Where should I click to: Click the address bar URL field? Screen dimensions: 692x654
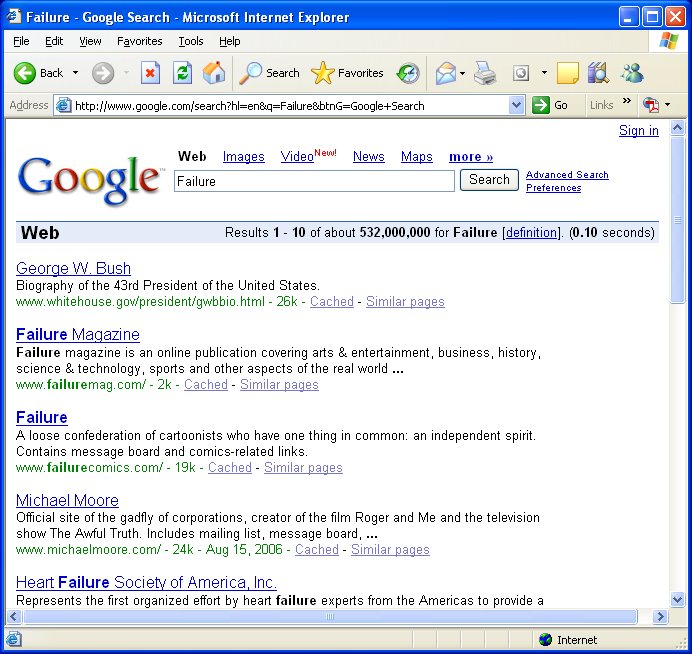[290, 106]
